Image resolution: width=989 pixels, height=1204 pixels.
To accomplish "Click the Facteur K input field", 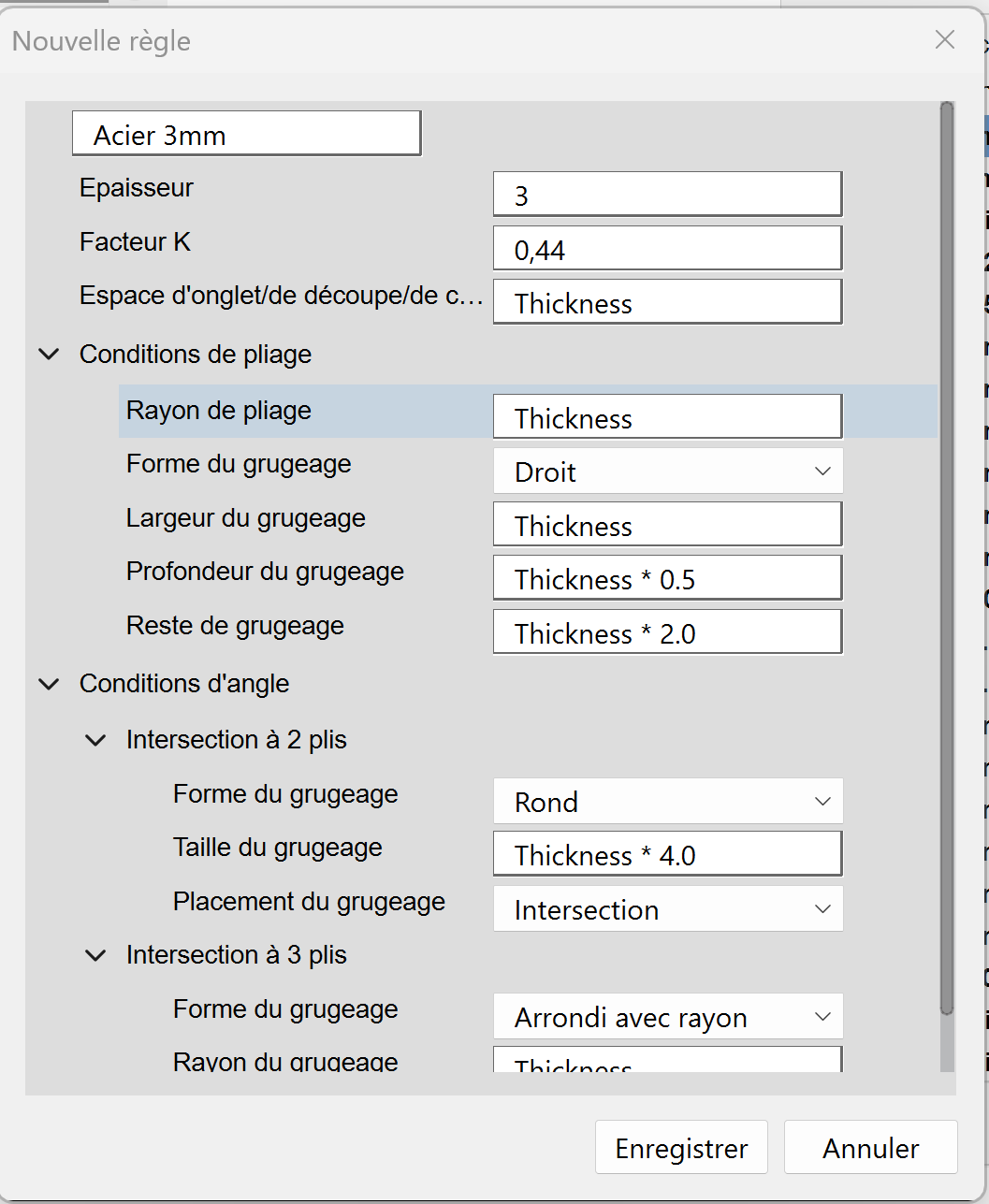I will pos(667,249).
